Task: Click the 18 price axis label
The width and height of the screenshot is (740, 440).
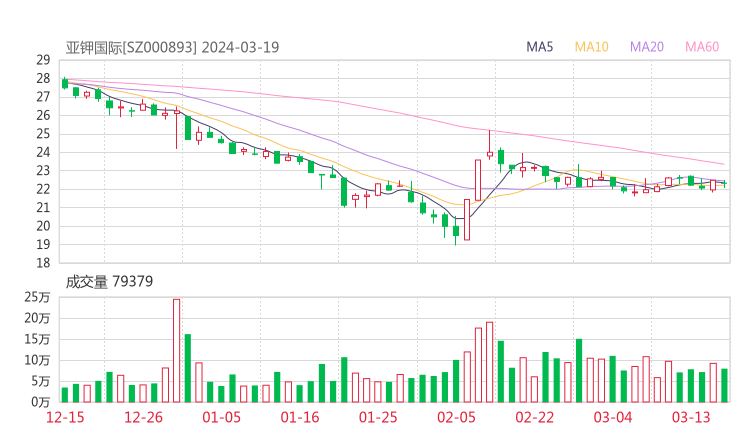Action: click(43, 263)
